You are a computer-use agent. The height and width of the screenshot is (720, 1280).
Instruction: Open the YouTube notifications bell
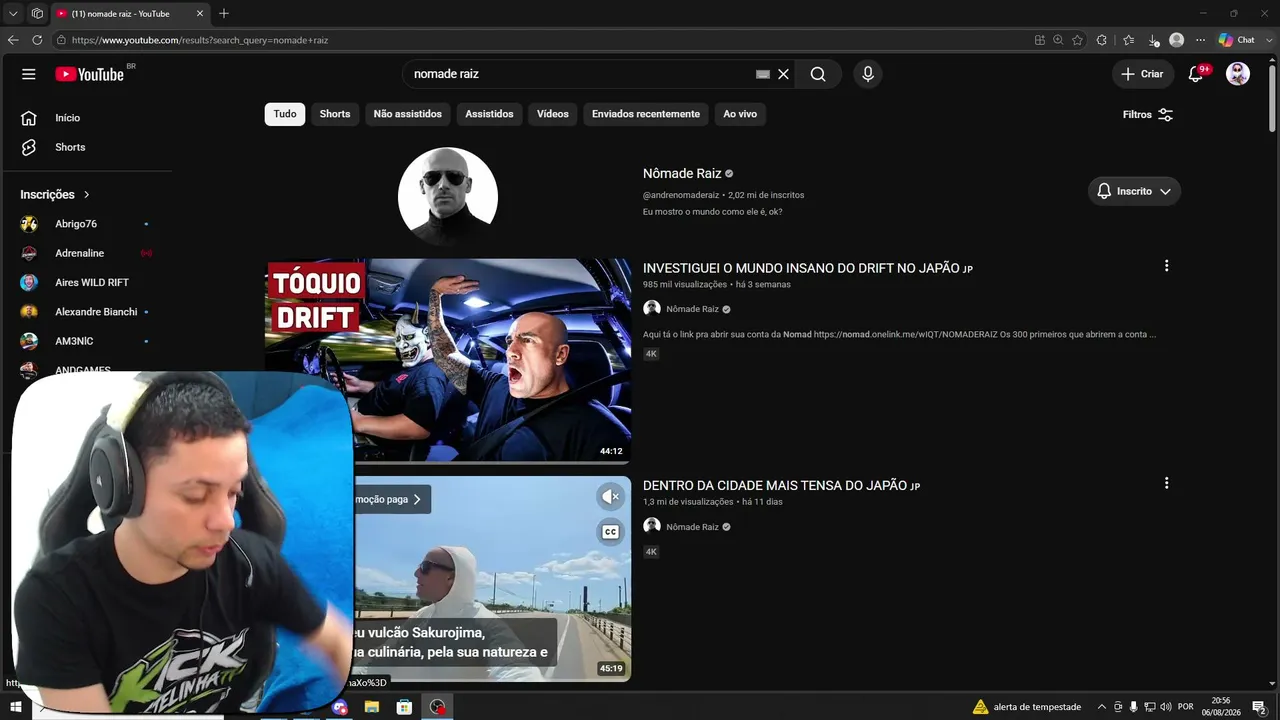pyautogui.click(x=1196, y=74)
